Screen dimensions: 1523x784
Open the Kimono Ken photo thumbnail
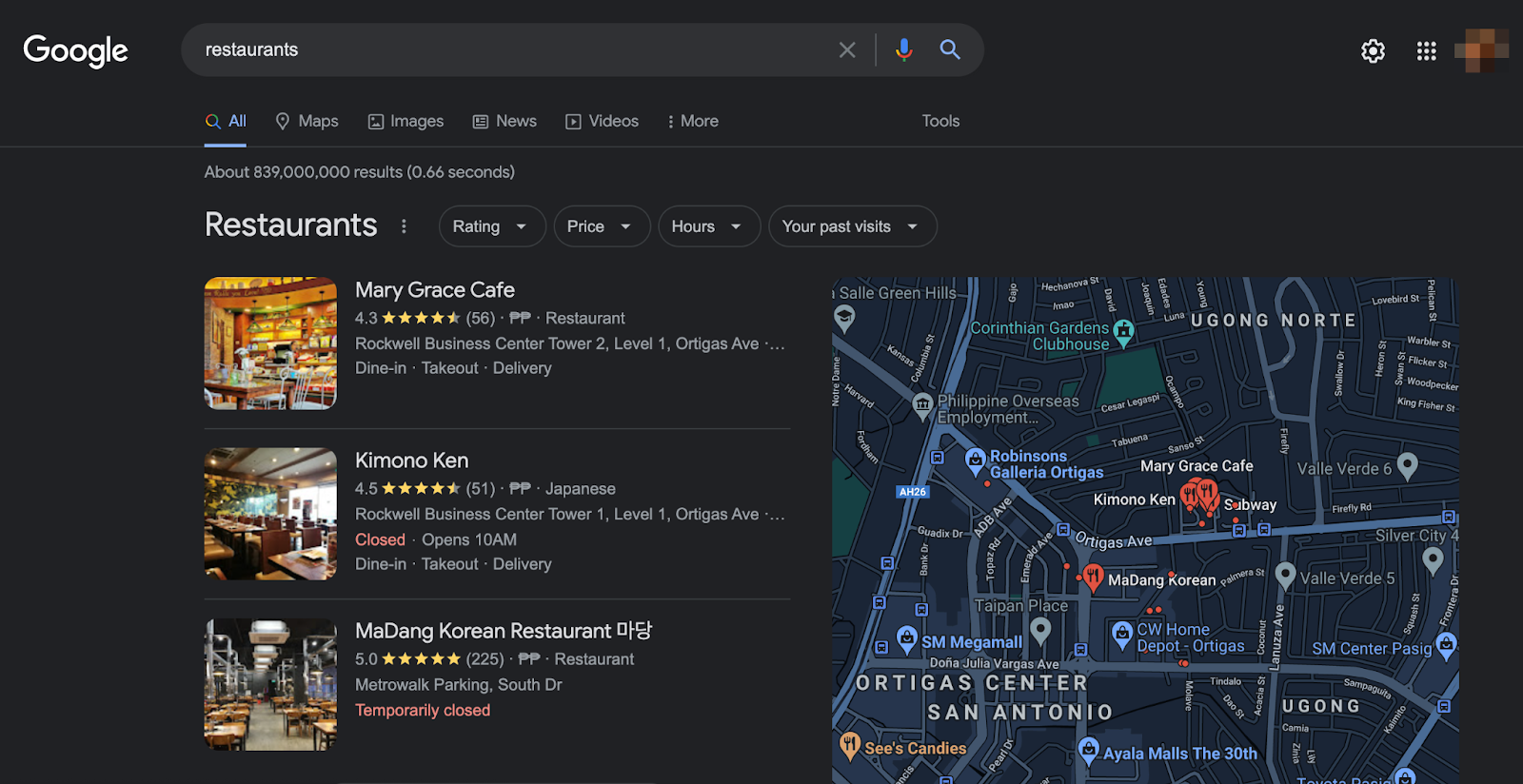pyautogui.click(x=270, y=514)
